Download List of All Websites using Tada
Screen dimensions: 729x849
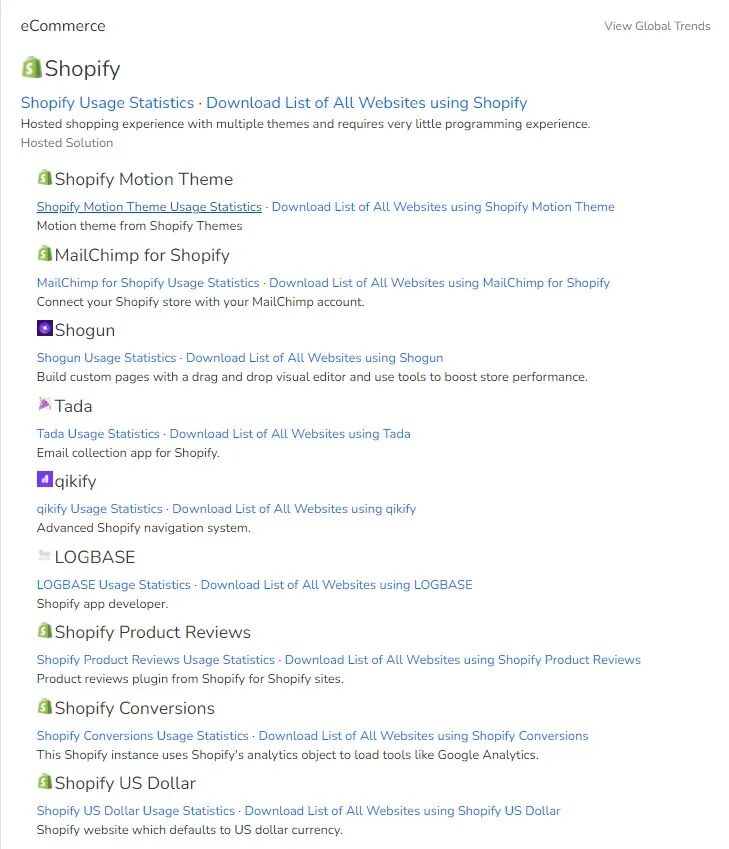click(x=290, y=434)
